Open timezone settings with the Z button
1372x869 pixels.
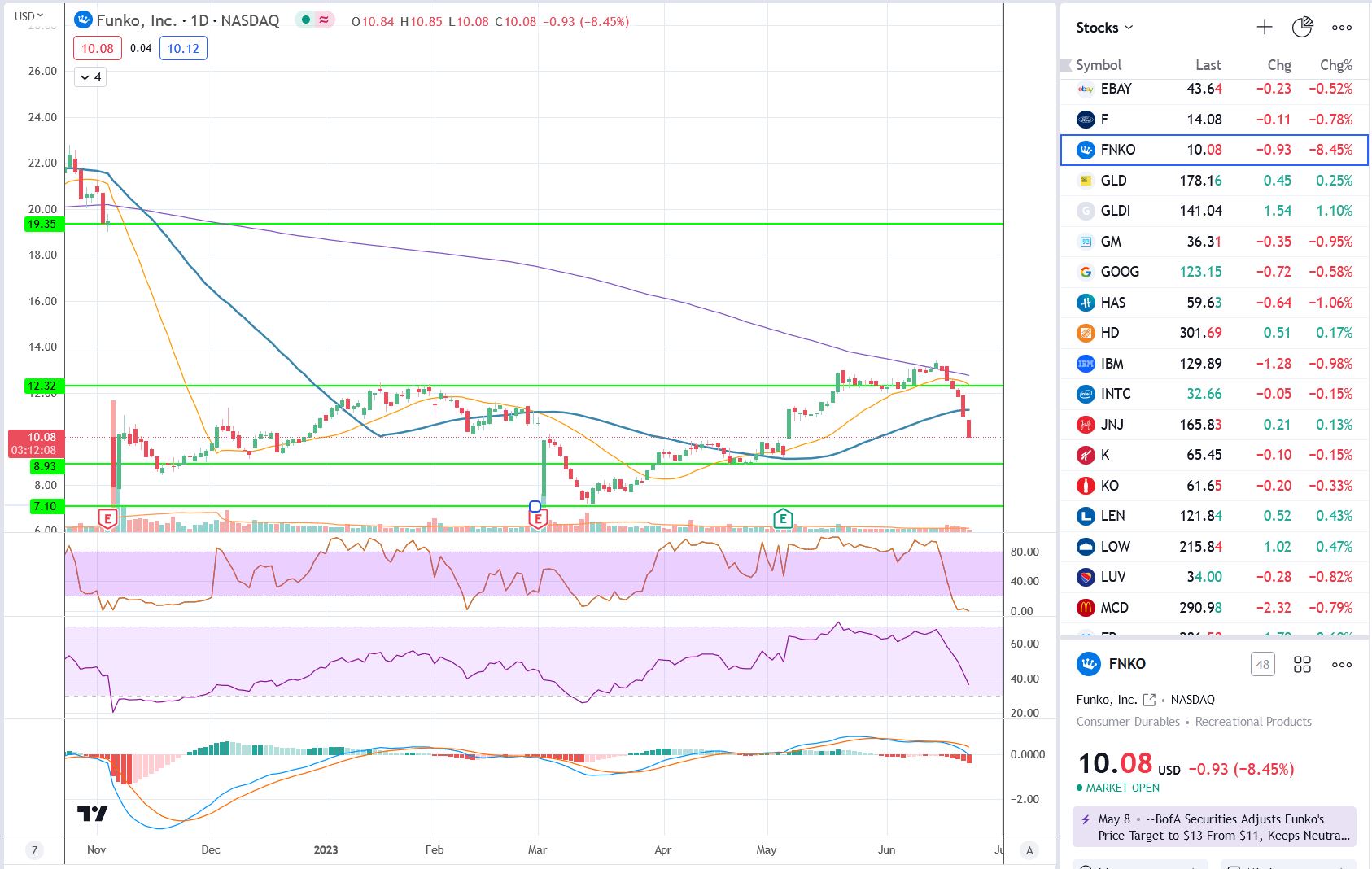coord(34,850)
